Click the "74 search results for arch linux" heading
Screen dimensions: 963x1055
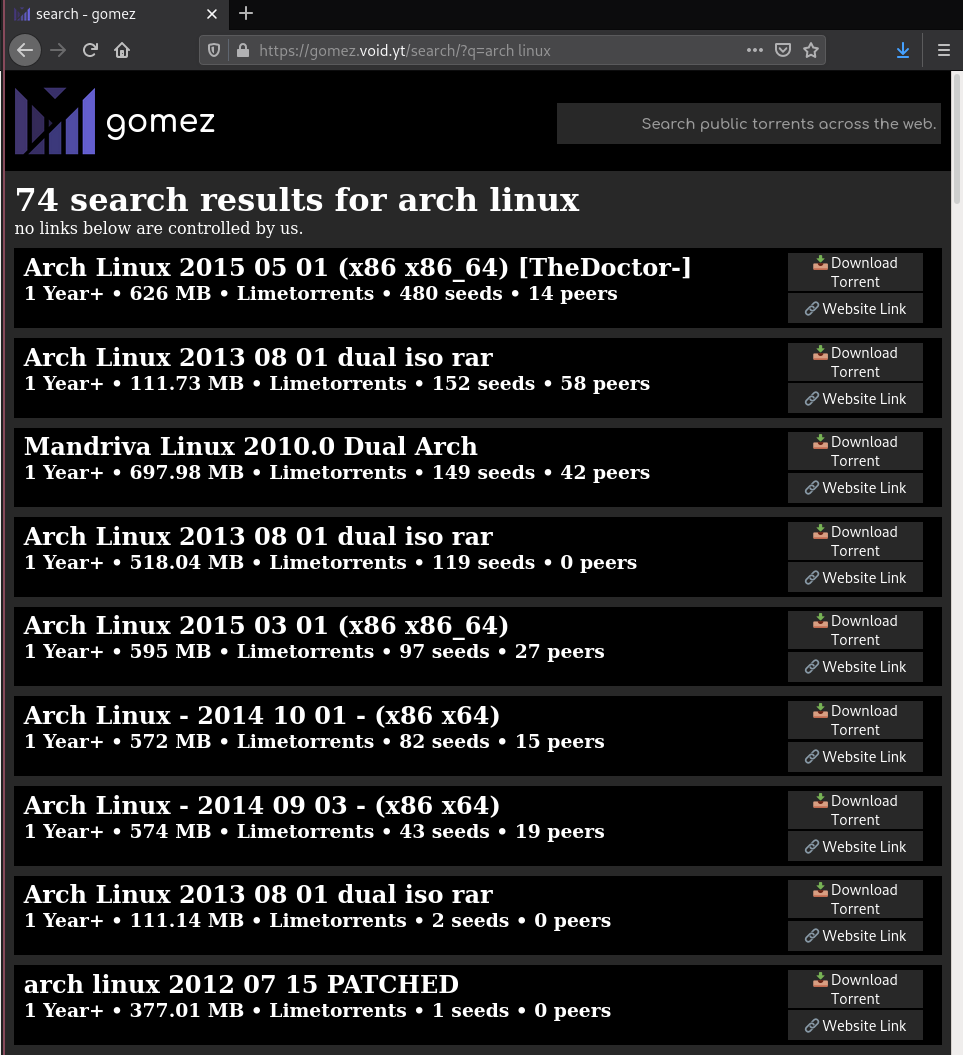click(x=297, y=200)
